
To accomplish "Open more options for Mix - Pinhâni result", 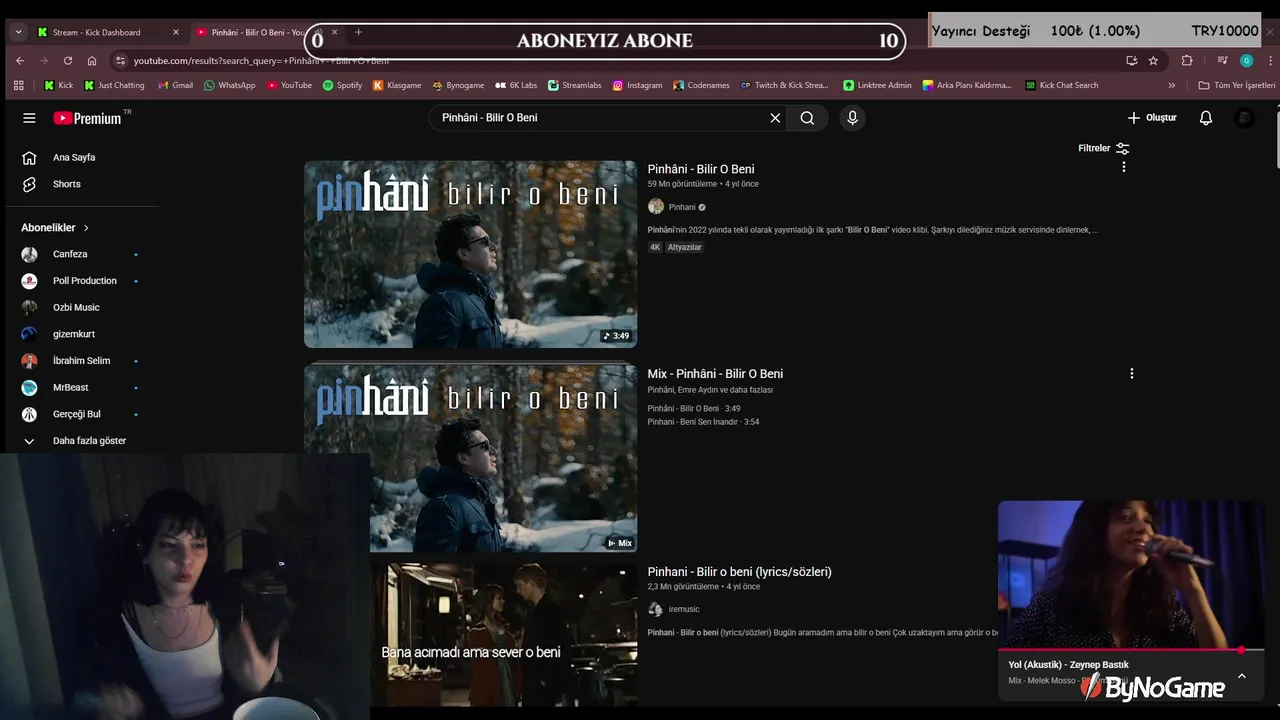I will pos(1132,373).
